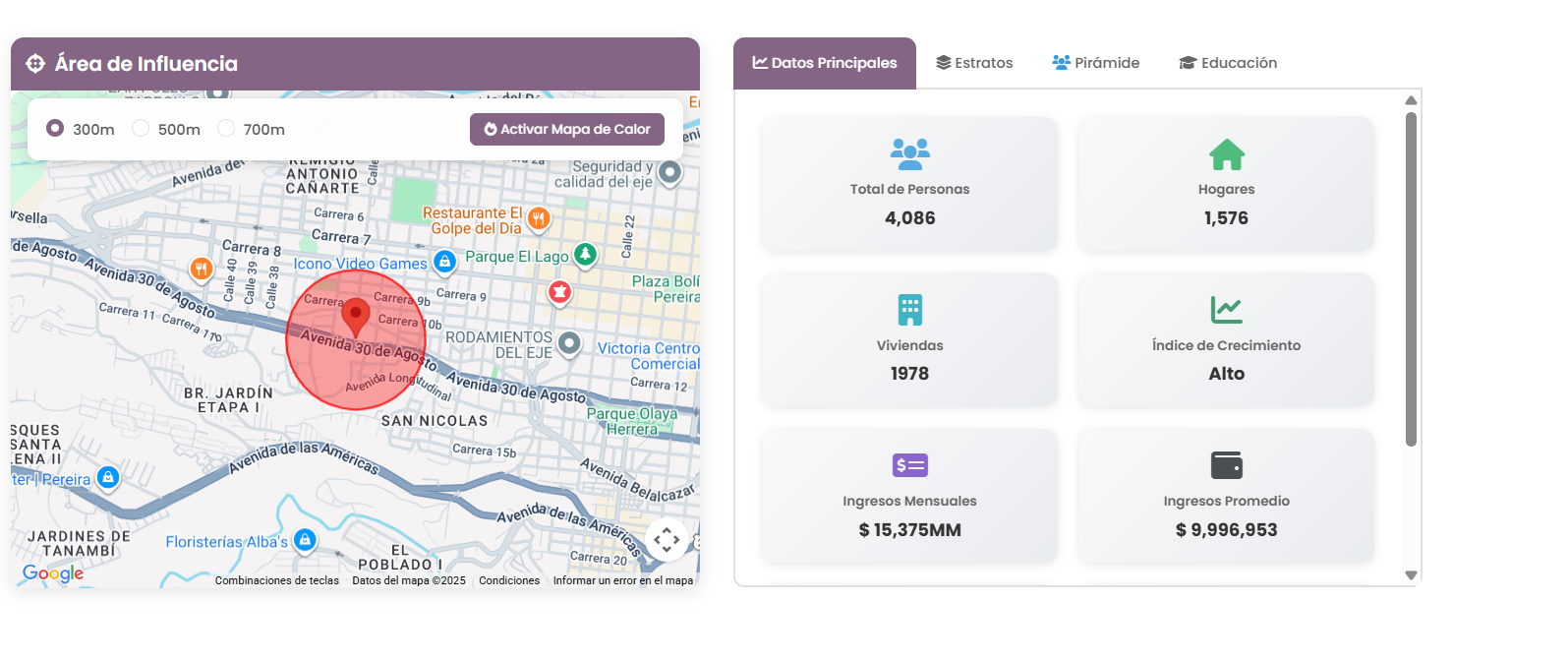Open the Pirámide tab

(1096, 63)
